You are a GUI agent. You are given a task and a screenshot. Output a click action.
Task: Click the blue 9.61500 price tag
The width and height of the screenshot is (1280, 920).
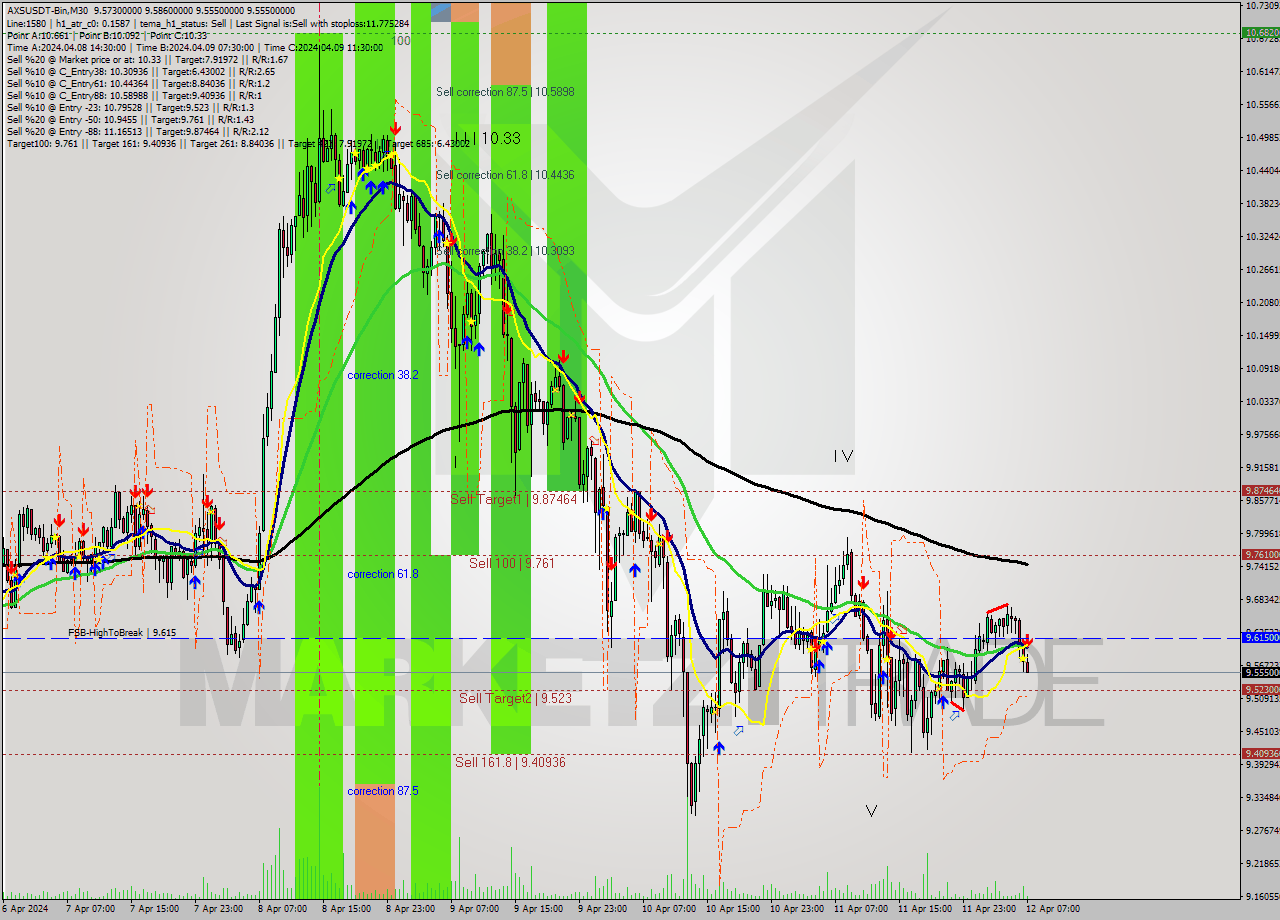pyautogui.click(x=1259, y=637)
